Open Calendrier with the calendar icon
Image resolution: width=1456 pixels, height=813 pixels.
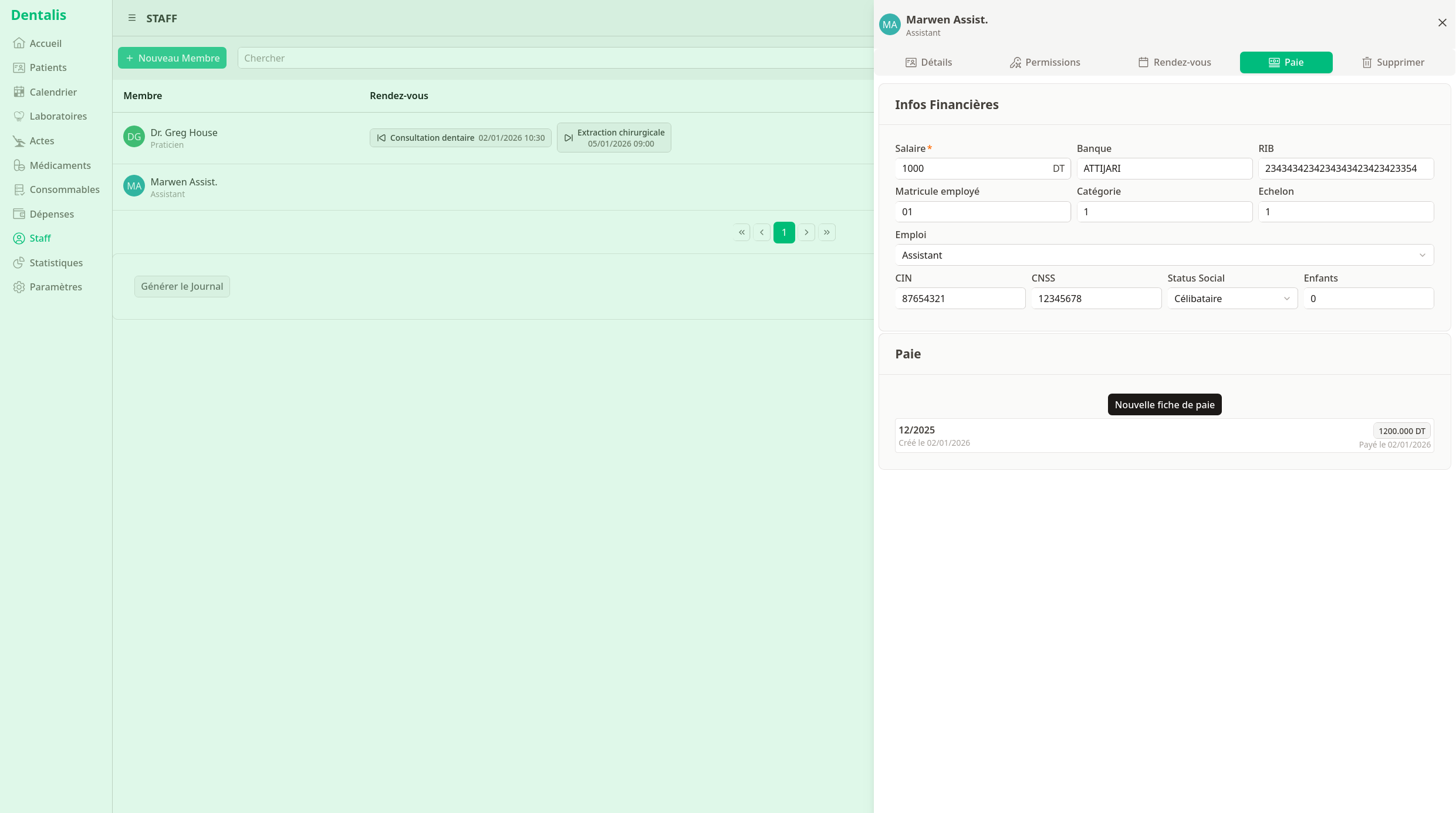click(x=19, y=92)
